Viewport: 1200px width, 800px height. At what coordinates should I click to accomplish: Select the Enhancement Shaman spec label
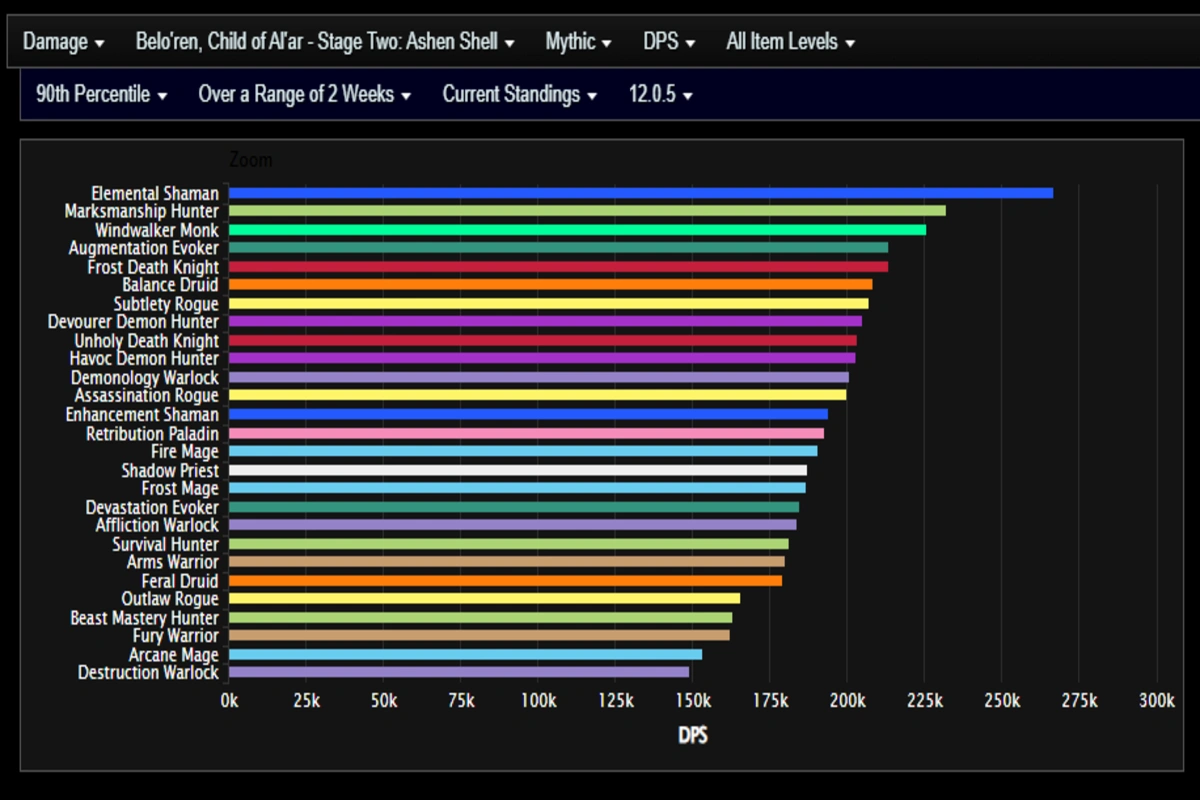pyautogui.click(x=142, y=414)
